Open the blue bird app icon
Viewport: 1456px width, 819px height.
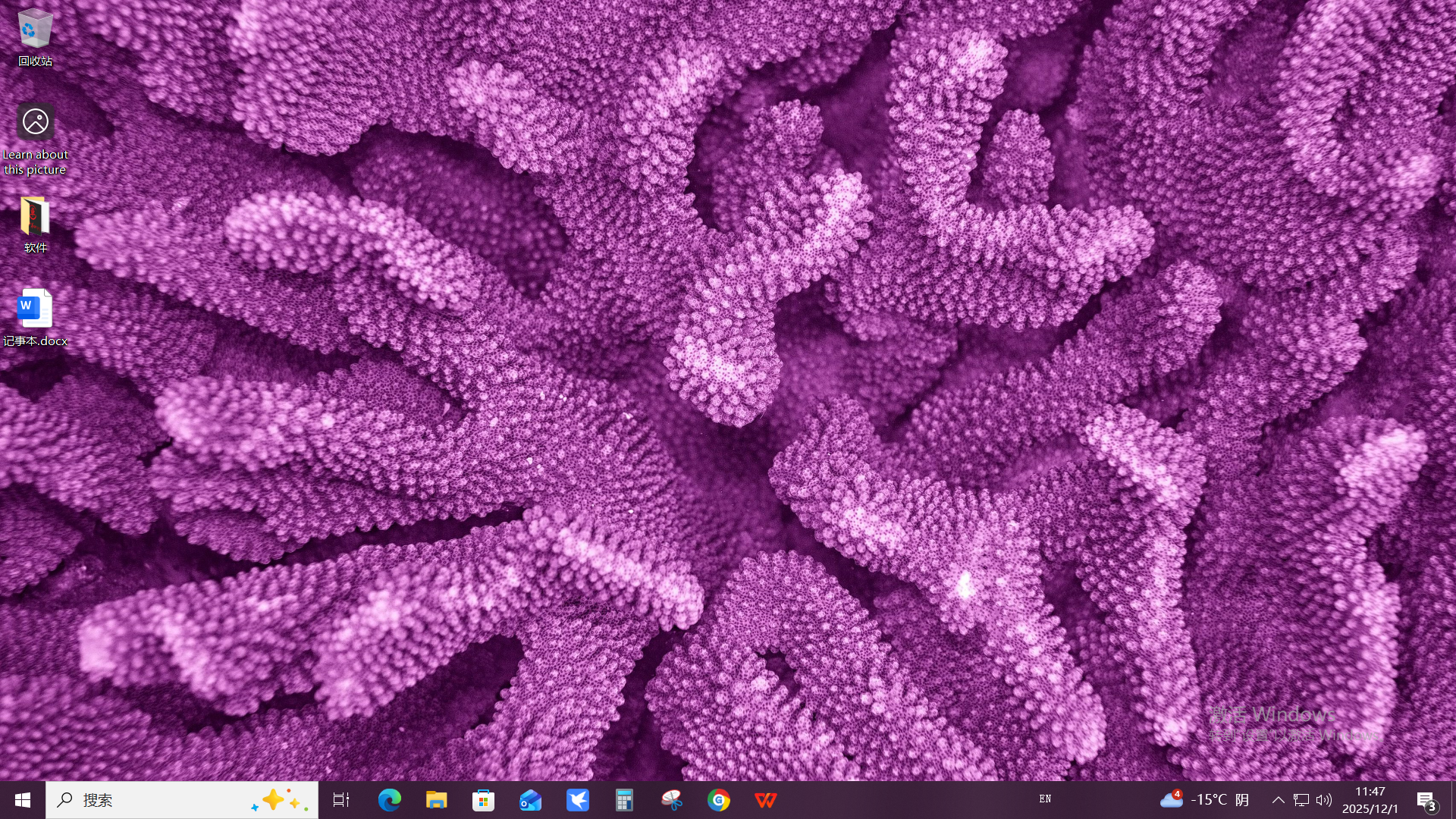(577, 800)
